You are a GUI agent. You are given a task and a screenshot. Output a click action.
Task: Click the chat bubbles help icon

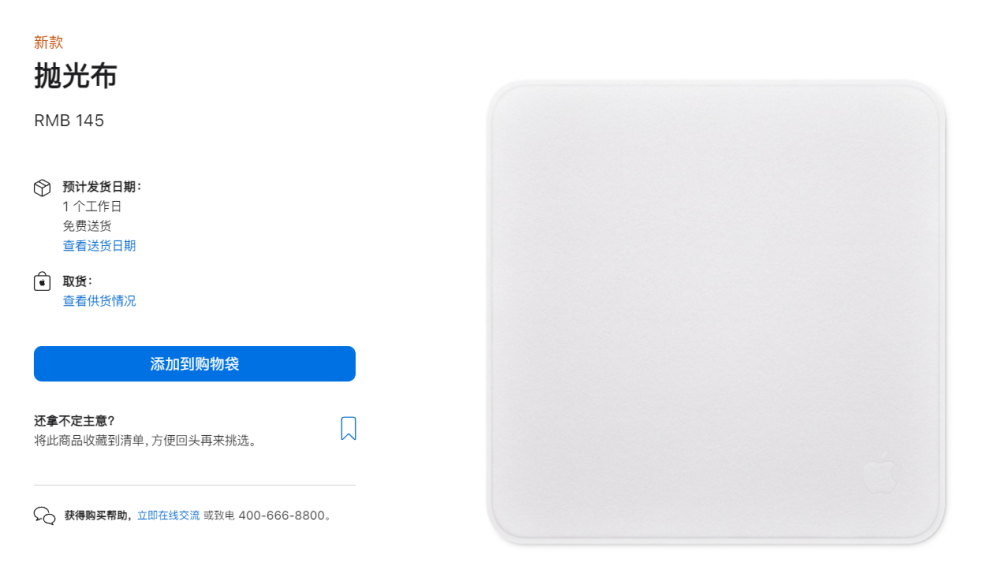pos(45,516)
